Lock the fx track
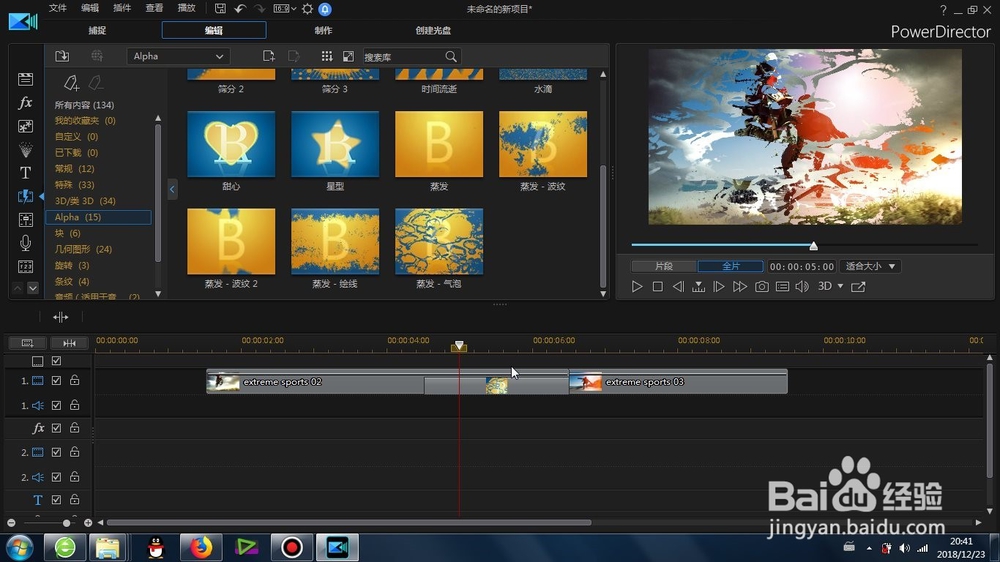The image size is (1000, 562). (75, 427)
